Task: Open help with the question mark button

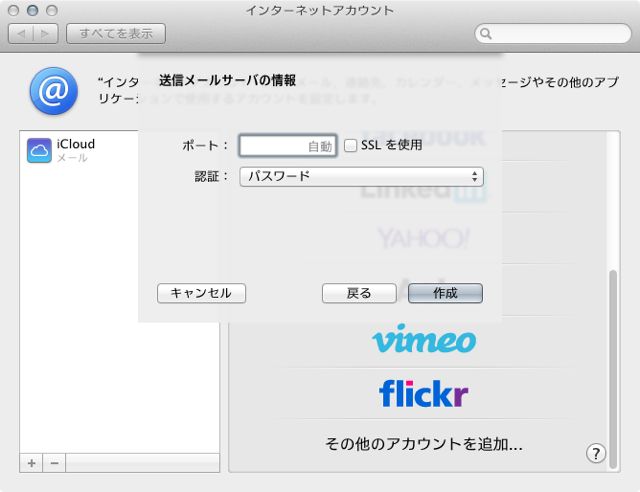Action: (596, 453)
